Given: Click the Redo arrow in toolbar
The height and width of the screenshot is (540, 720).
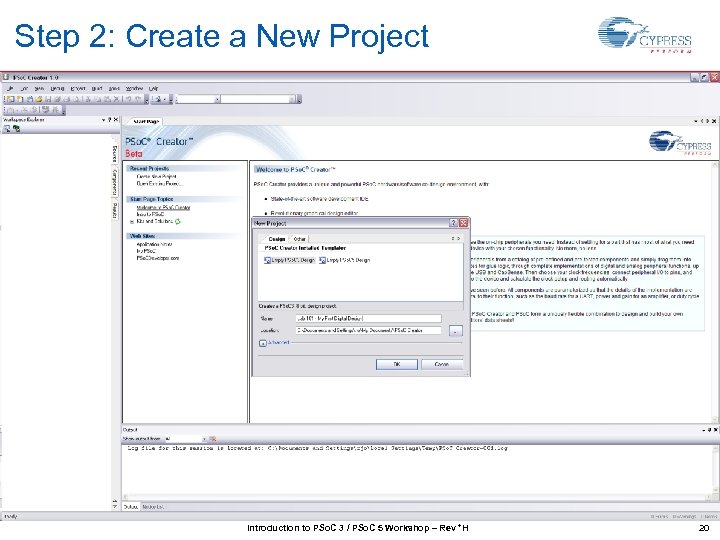Looking at the screenshot, I should [137, 99].
